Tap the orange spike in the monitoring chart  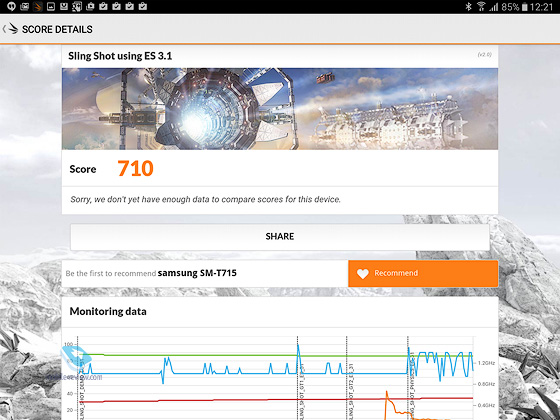(x=386, y=394)
